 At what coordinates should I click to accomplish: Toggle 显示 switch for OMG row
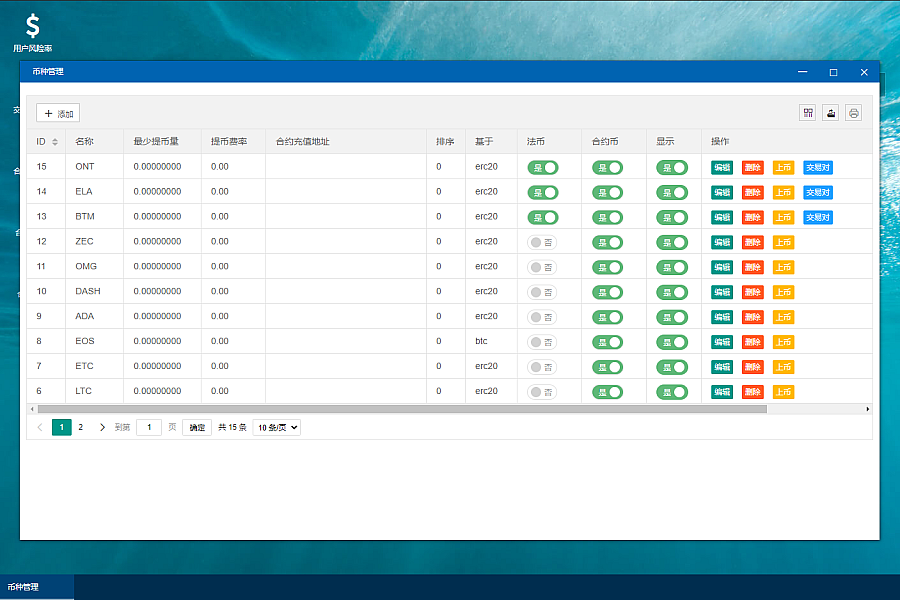(672, 268)
